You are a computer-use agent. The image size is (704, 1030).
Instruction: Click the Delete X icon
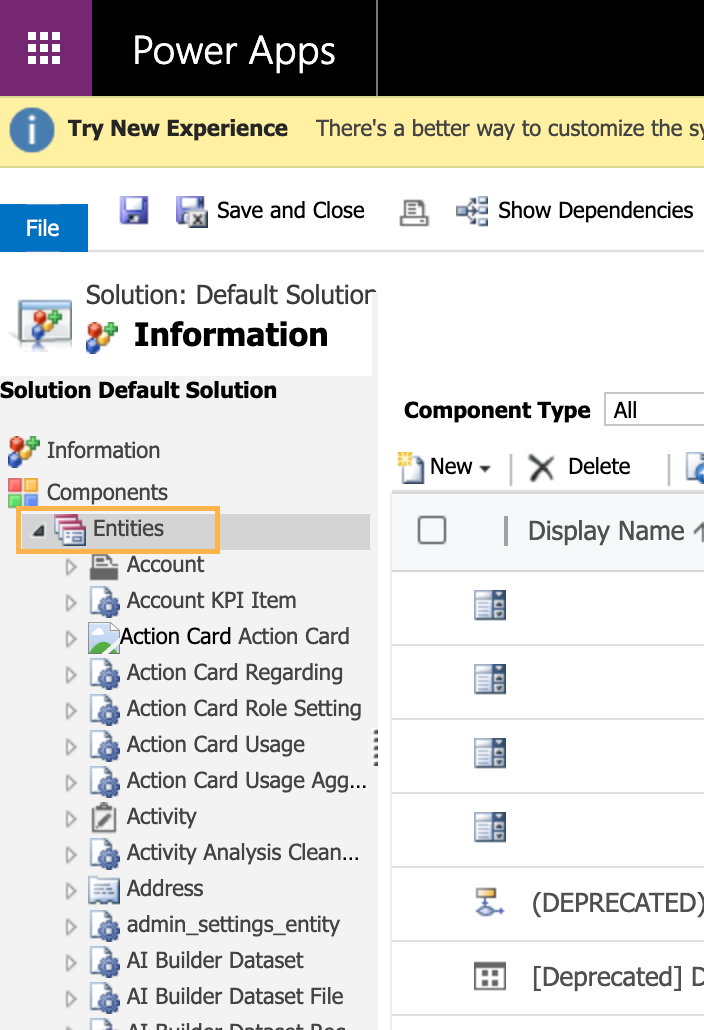[542, 467]
